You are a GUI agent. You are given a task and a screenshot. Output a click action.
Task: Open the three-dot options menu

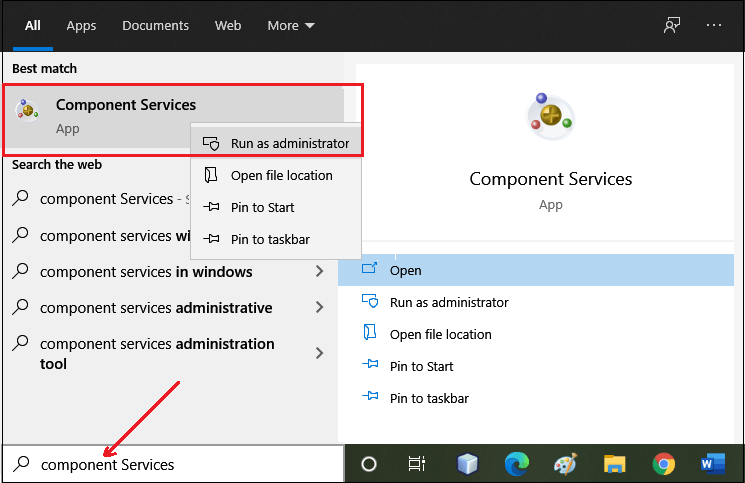point(714,25)
